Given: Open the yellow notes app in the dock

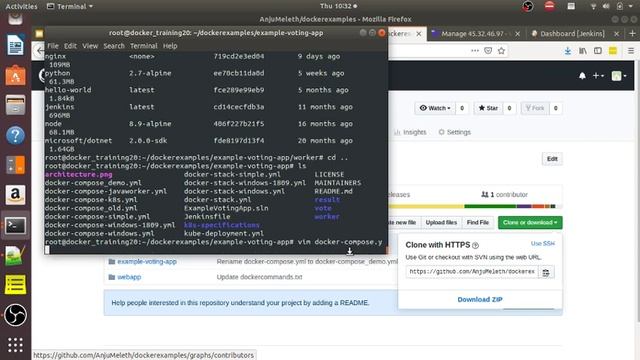Looking at the screenshot, I should (16, 284).
